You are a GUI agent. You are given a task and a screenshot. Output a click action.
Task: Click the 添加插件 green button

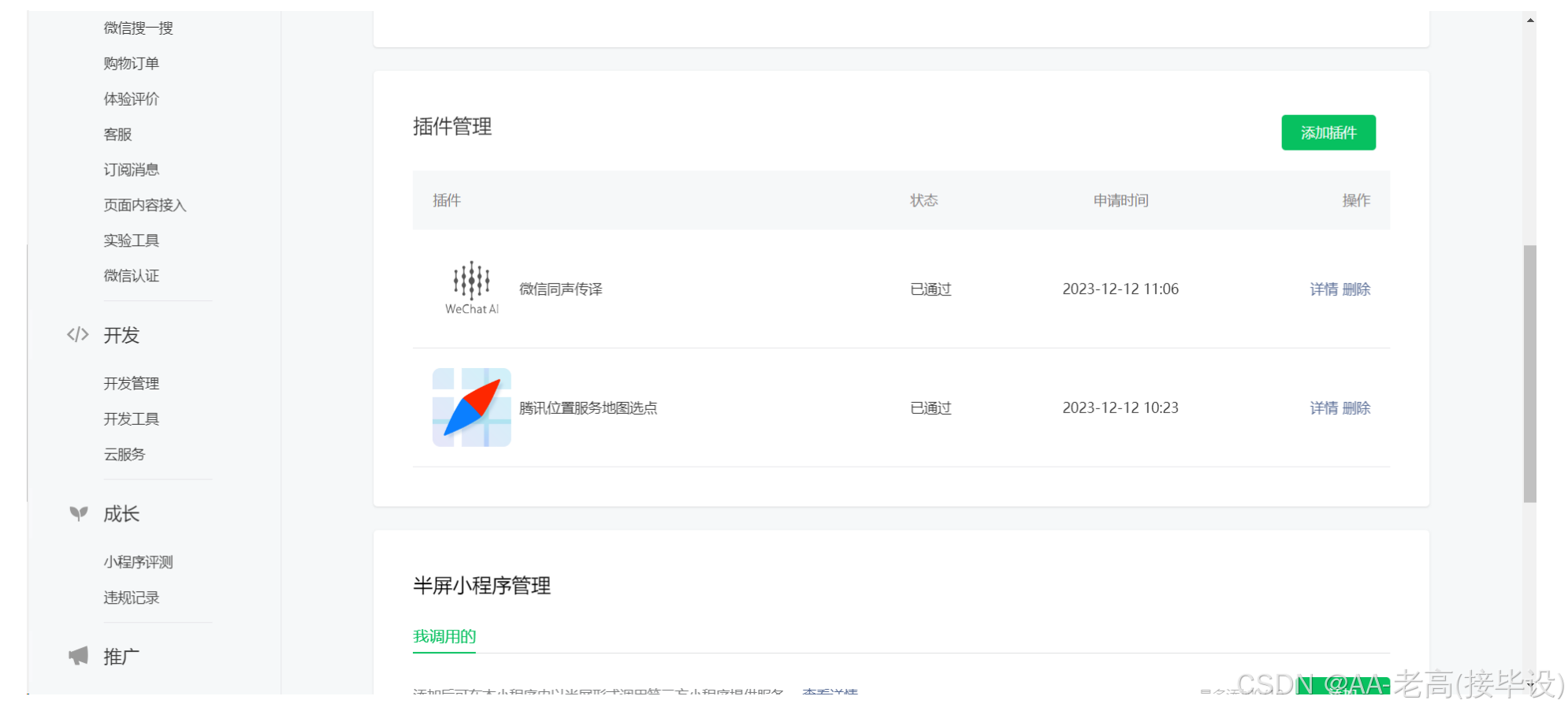click(x=1328, y=132)
